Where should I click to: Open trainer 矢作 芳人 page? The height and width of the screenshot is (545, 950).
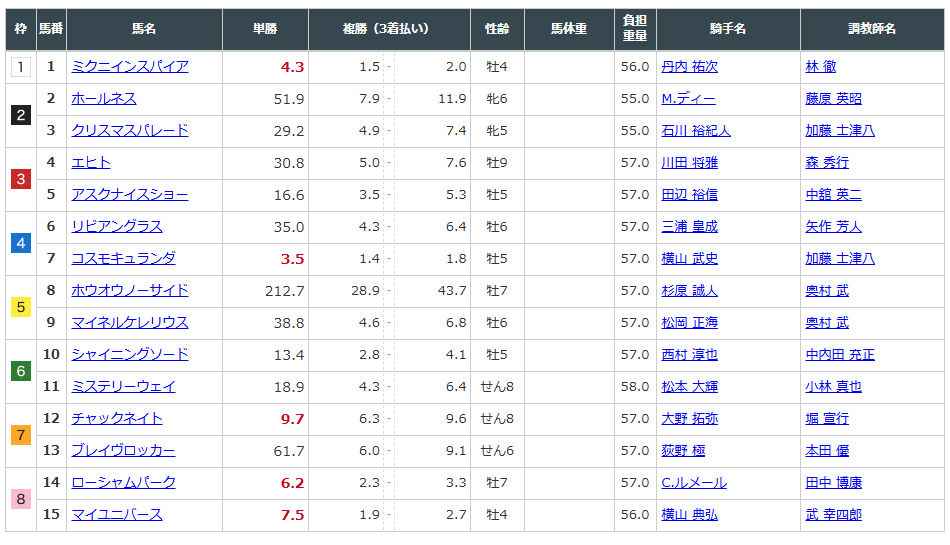(833, 227)
